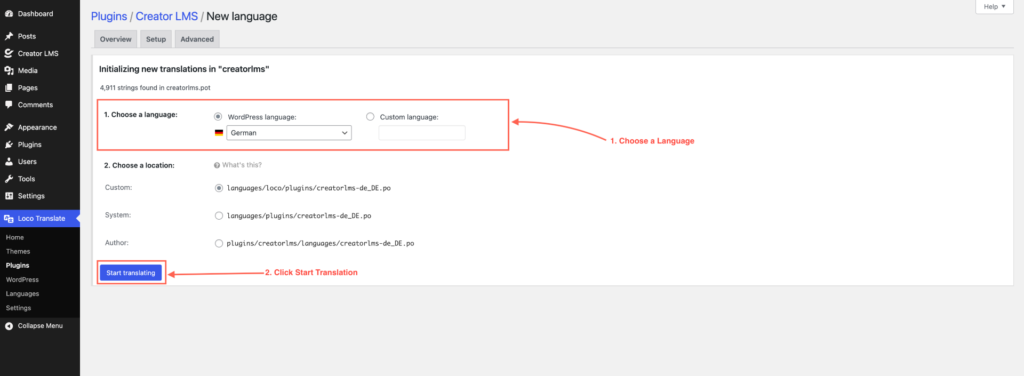Follow the Plugins breadcrumb link

pos(109,16)
